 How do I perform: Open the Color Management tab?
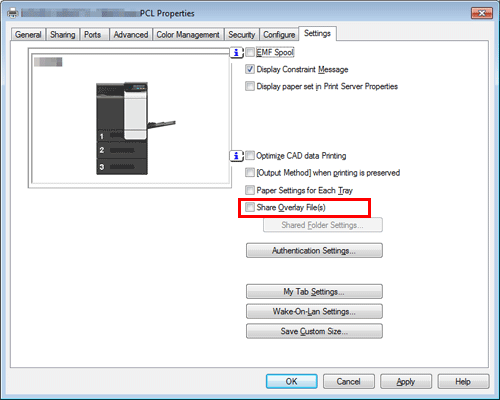(x=188, y=35)
